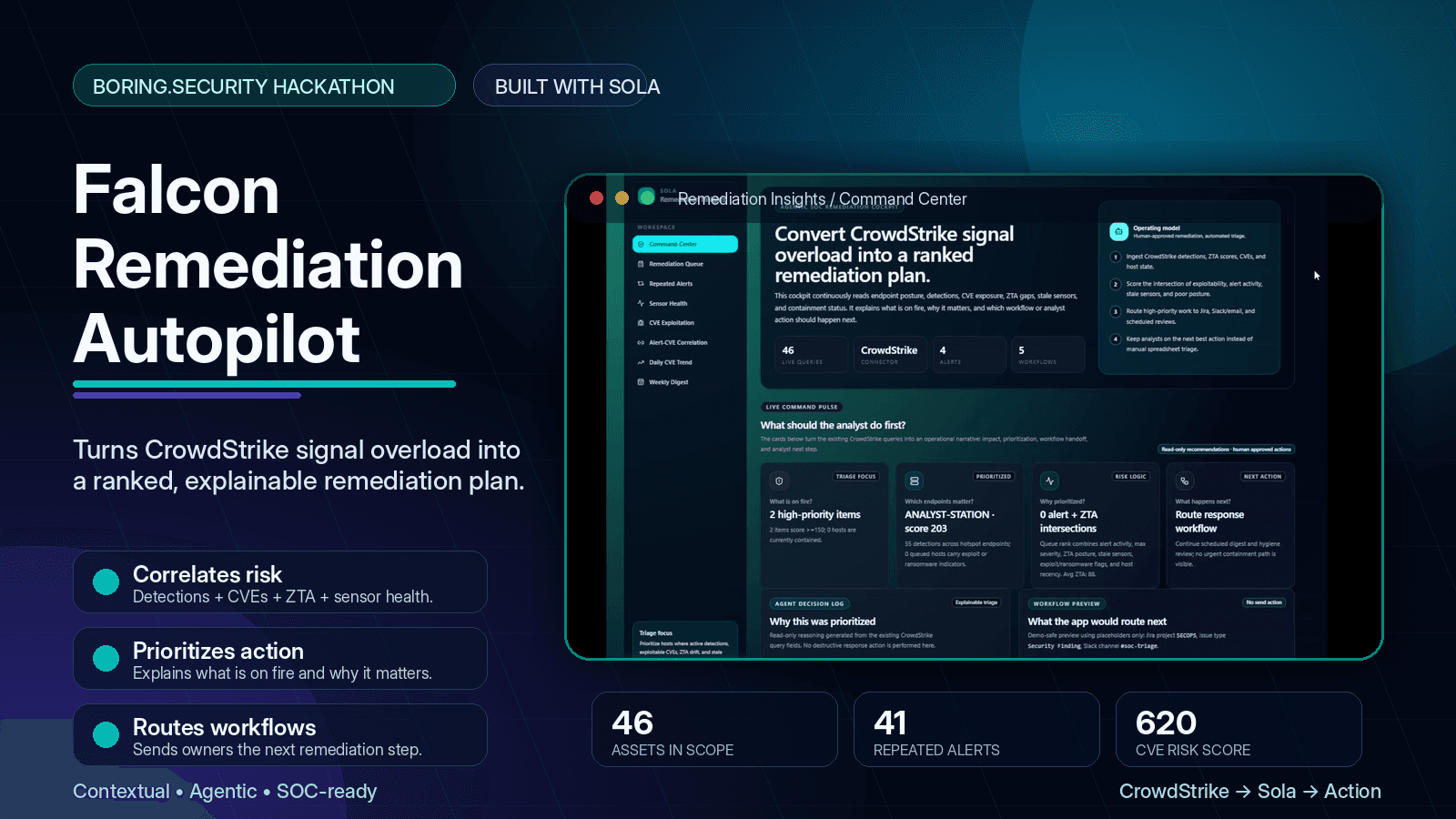Image resolution: width=1456 pixels, height=819 pixels.
Task: Click 'Contextual • Agentic • SOC-ready' text
Action: coord(225,792)
